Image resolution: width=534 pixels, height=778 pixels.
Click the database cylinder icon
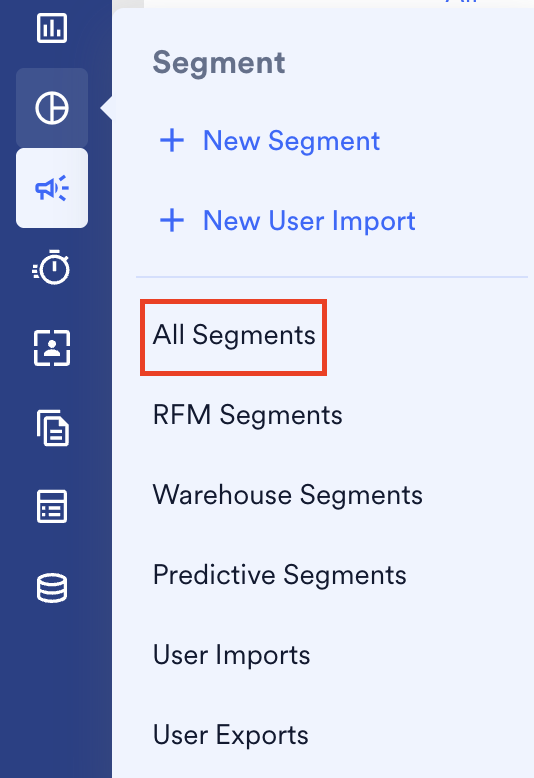[x=52, y=588]
